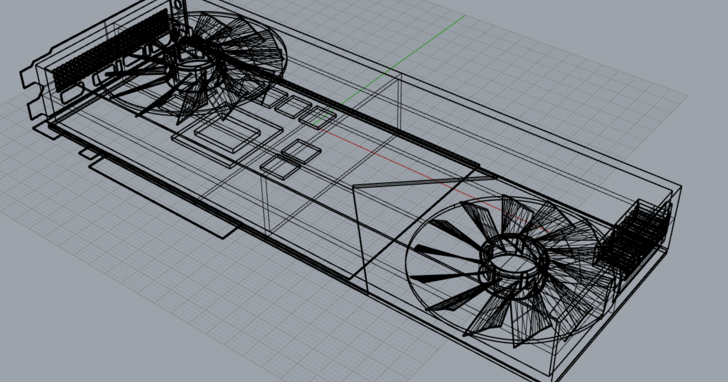Pick the perforated vent grille on left bracket

110,49
